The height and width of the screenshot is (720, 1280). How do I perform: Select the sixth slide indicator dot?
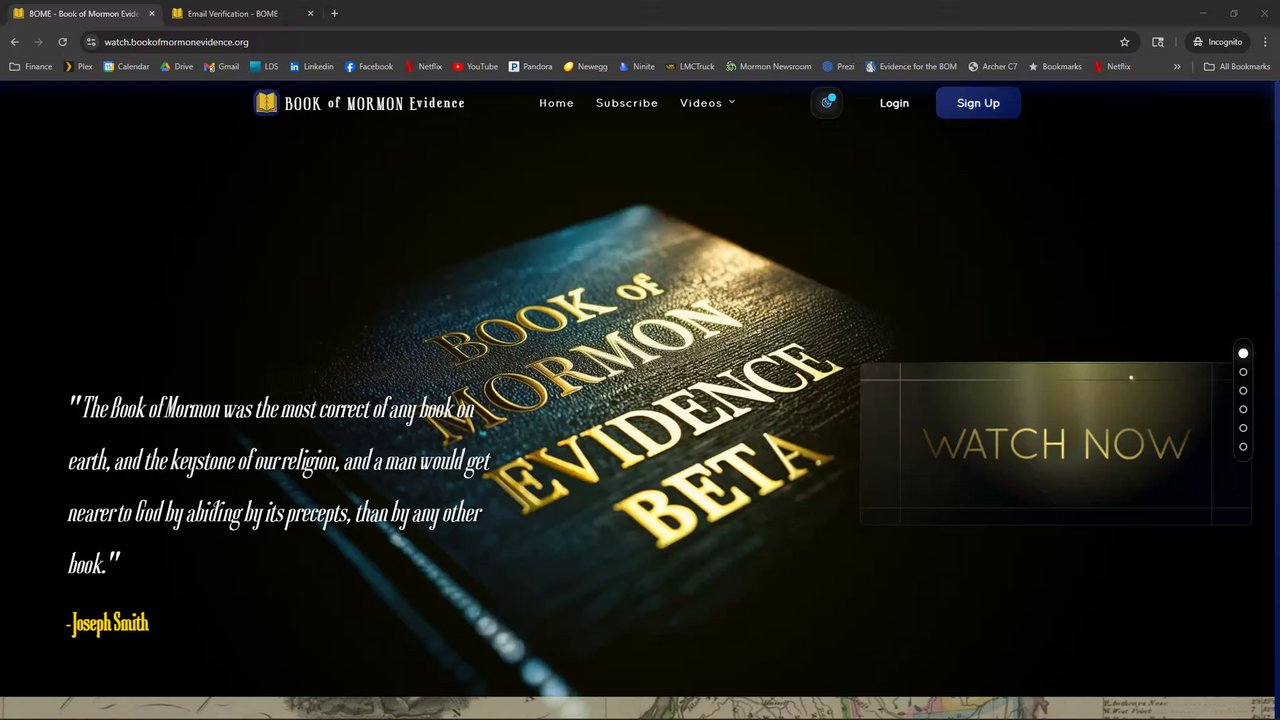pos(1243,447)
